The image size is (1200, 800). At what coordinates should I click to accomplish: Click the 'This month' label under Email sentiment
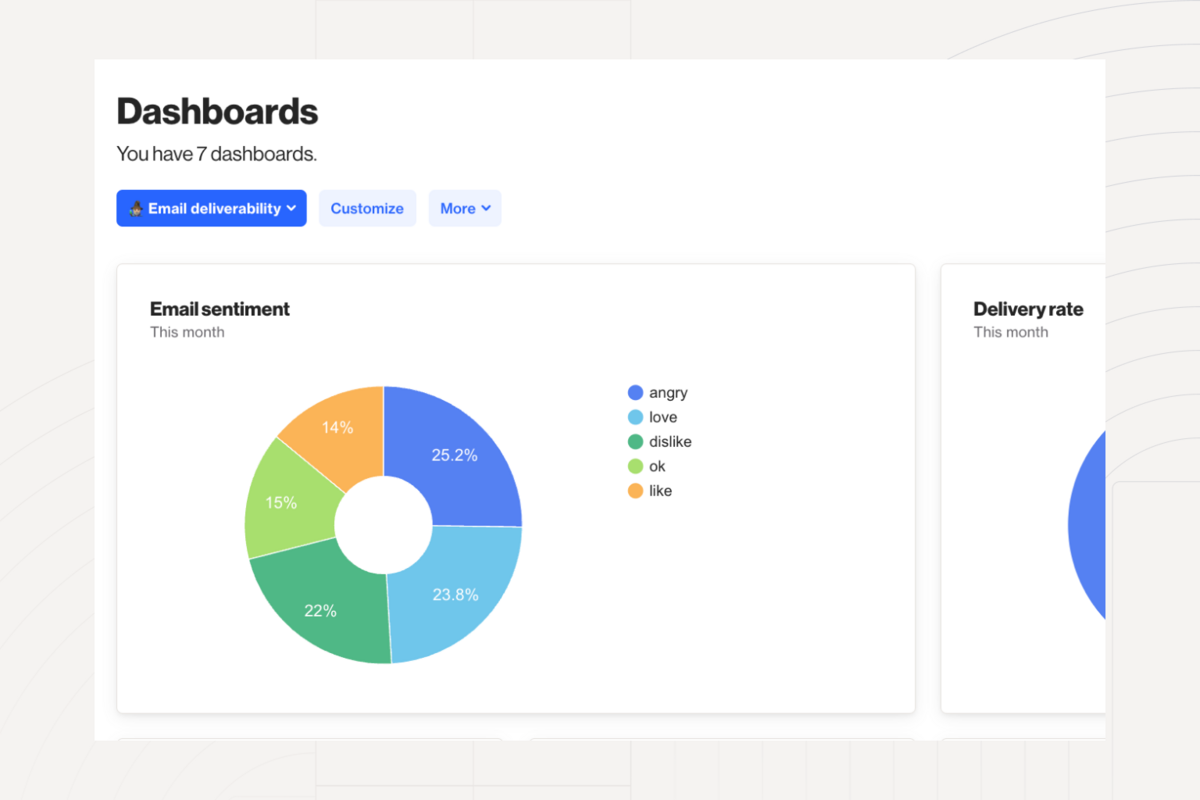[x=186, y=331]
